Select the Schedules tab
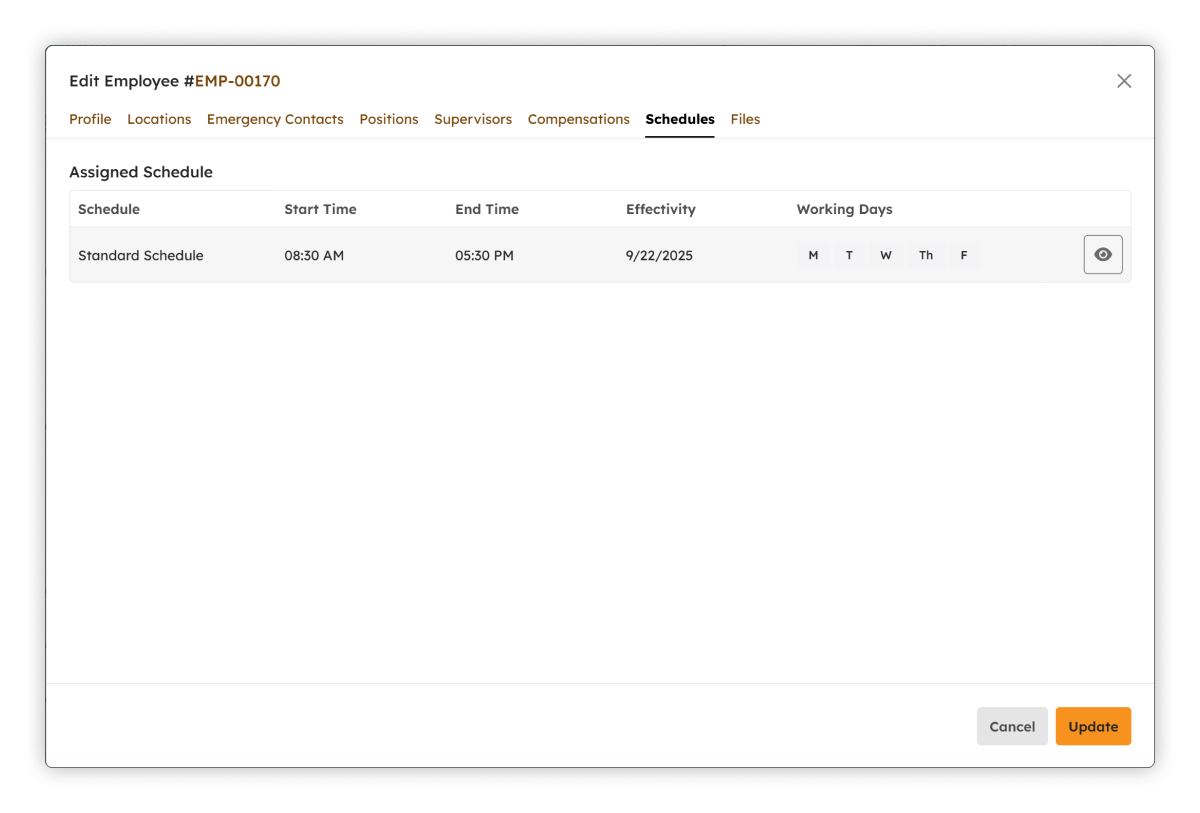 tap(680, 119)
